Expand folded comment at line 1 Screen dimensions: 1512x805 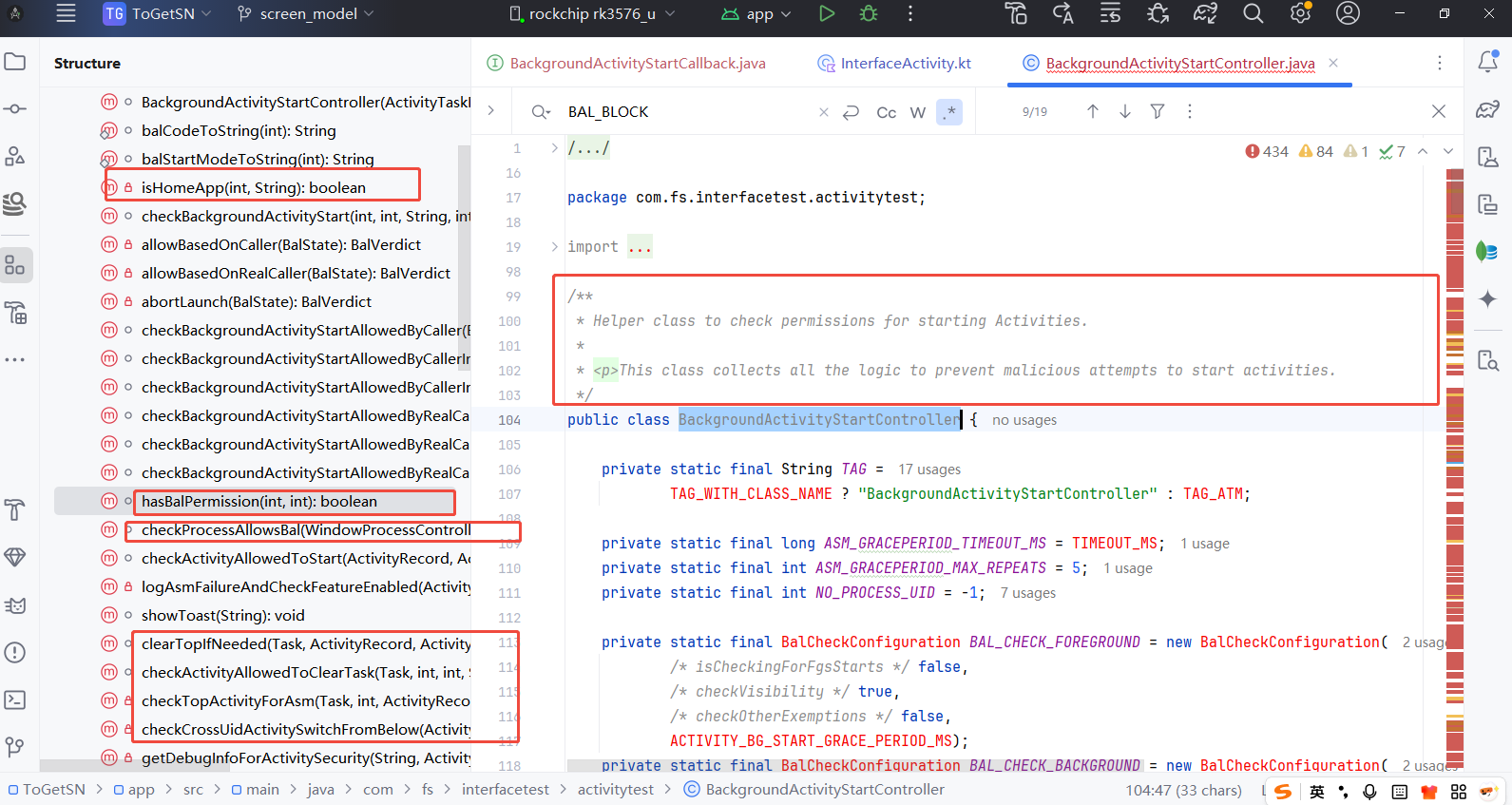coord(555,148)
